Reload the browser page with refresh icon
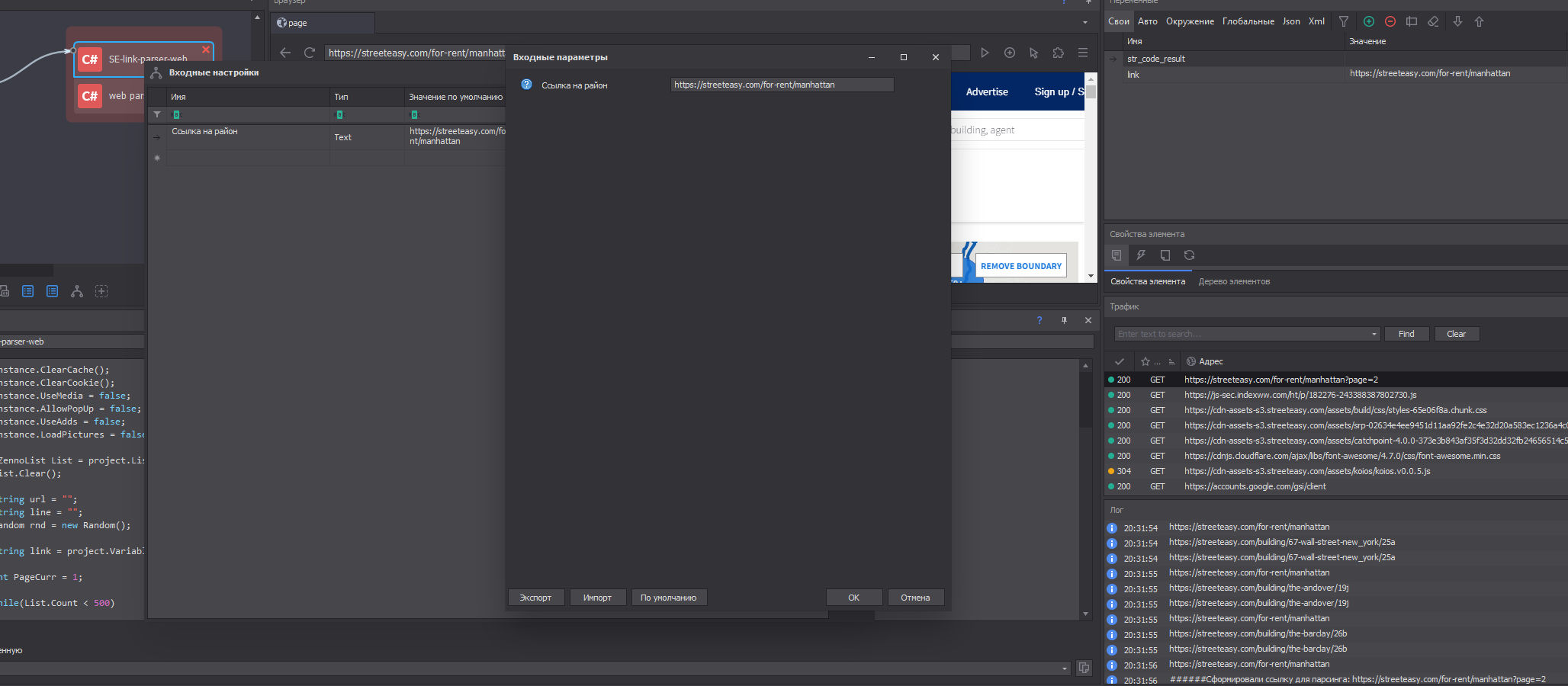This screenshot has height=686, width=1568. [310, 53]
